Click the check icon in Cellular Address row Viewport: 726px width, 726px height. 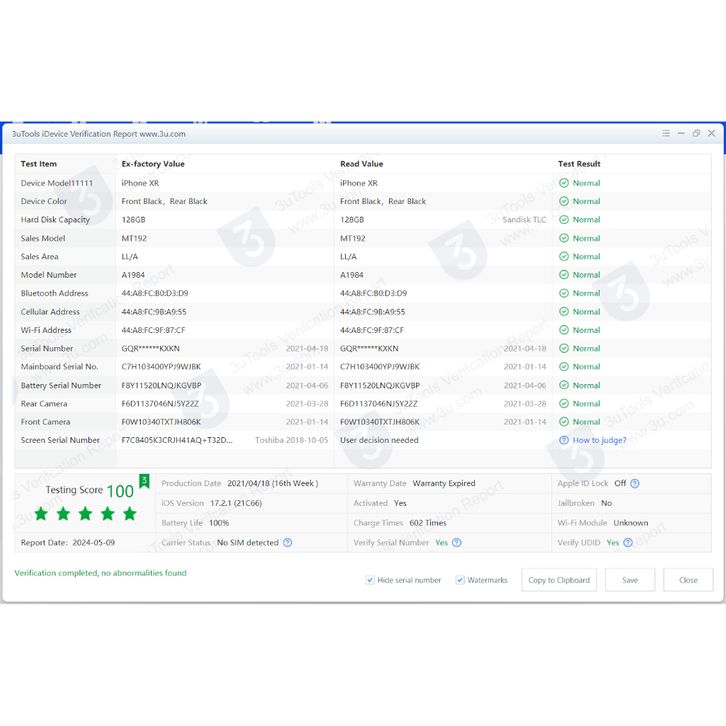click(x=564, y=312)
